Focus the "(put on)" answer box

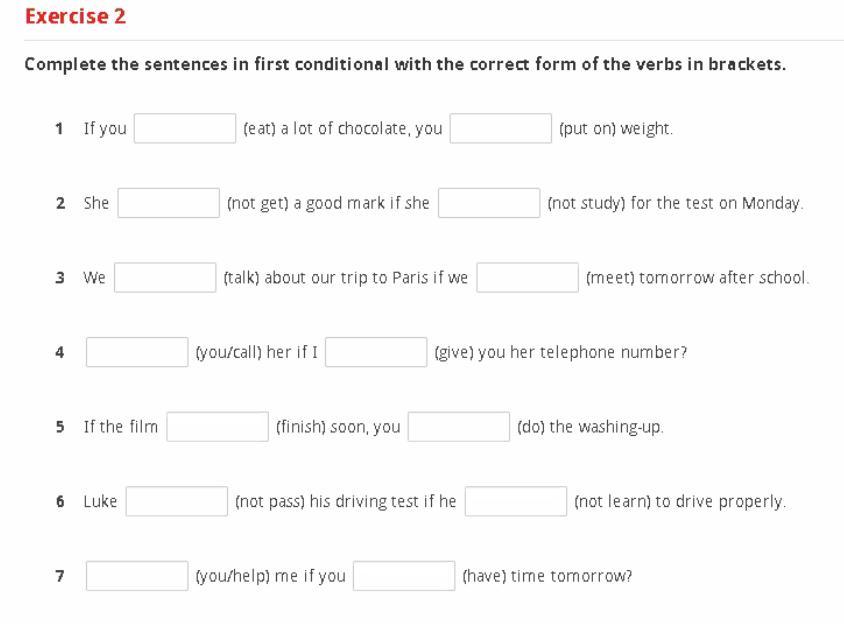tap(500, 129)
